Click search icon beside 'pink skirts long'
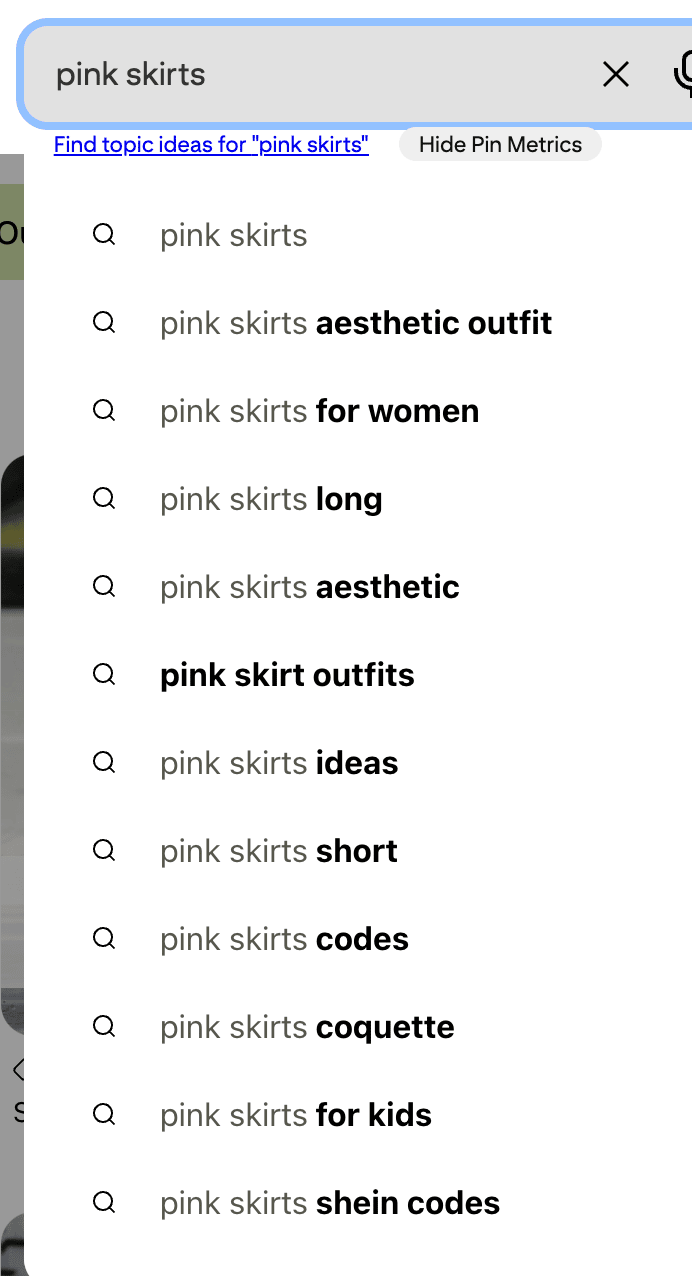Image resolution: width=692 pixels, height=1276 pixels. (x=104, y=499)
